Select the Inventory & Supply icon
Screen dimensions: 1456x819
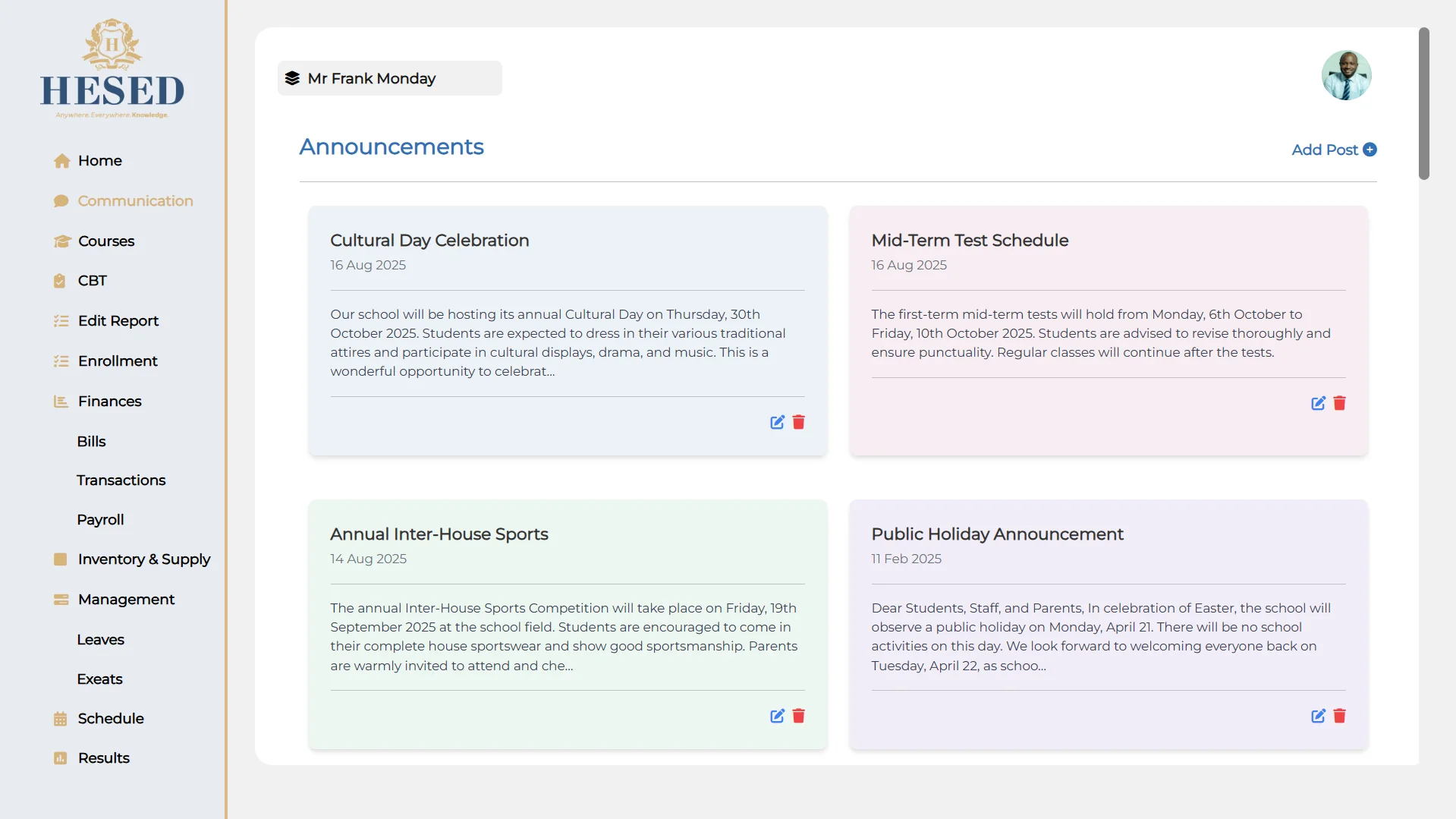(61, 559)
